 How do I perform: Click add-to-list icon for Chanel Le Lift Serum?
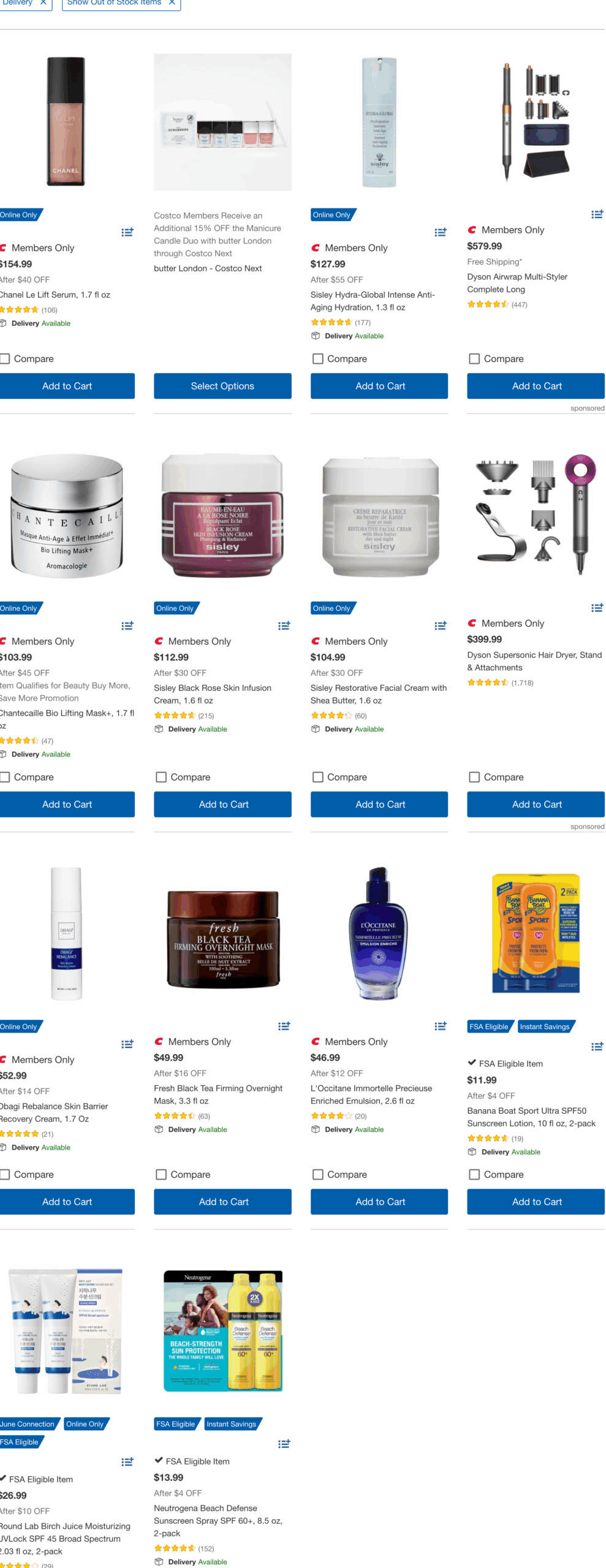(127, 232)
